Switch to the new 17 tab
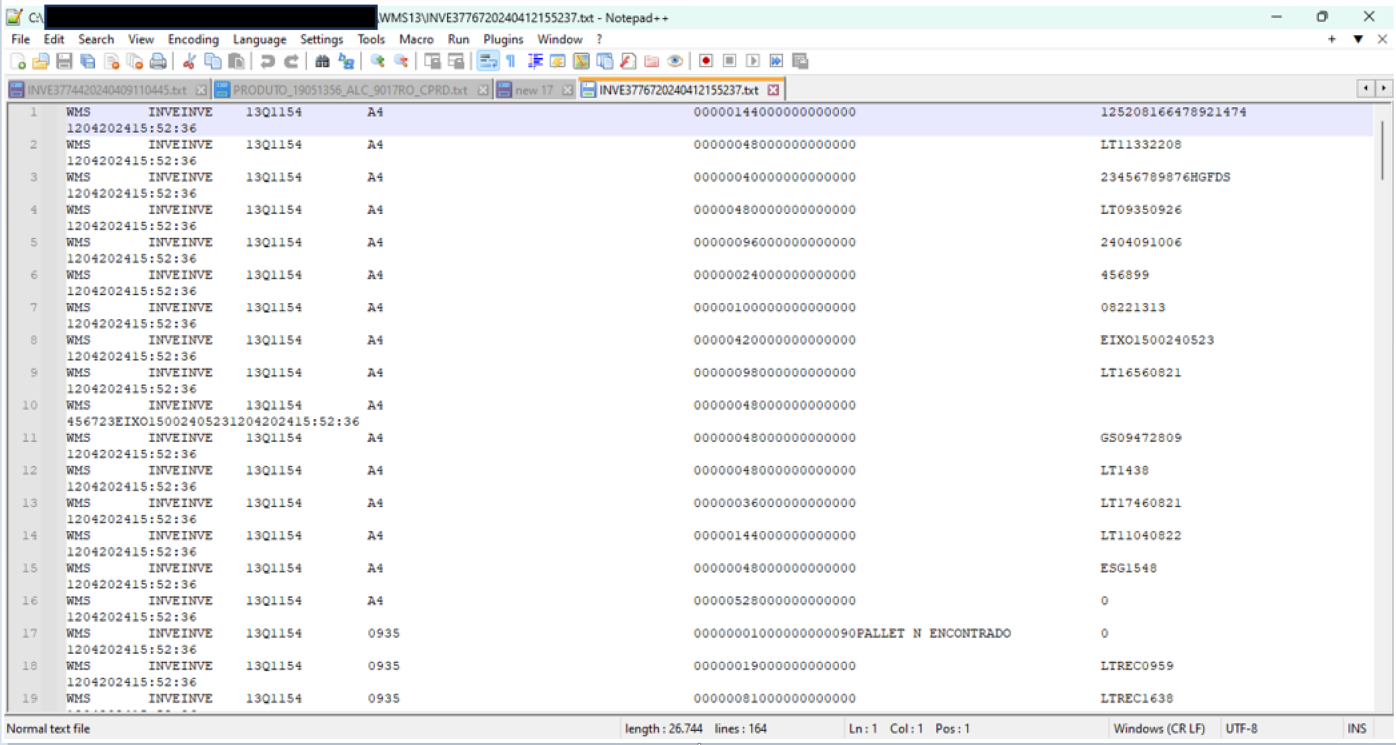Image resolution: width=1396 pixels, height=745 pixels. tap(534, 90)
